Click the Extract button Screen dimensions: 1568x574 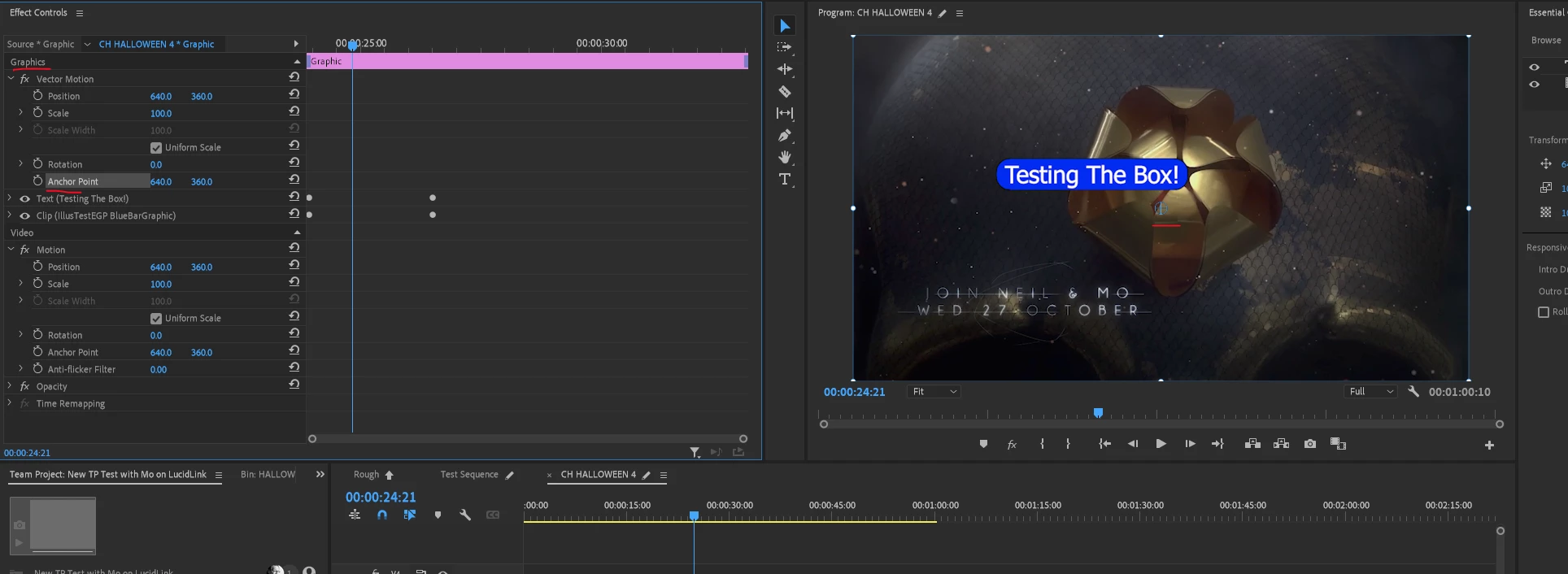(1281, 444)
